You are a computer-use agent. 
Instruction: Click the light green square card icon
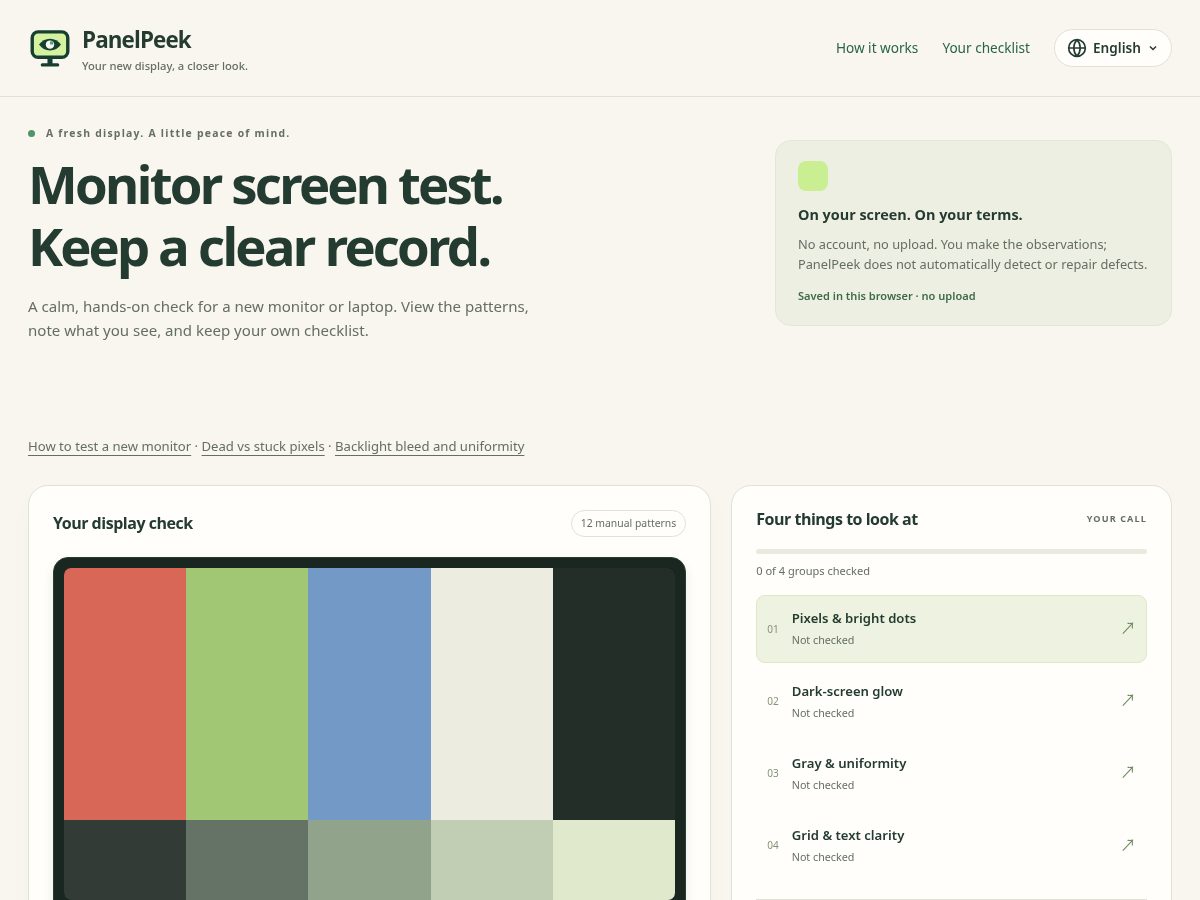[813, 176]
